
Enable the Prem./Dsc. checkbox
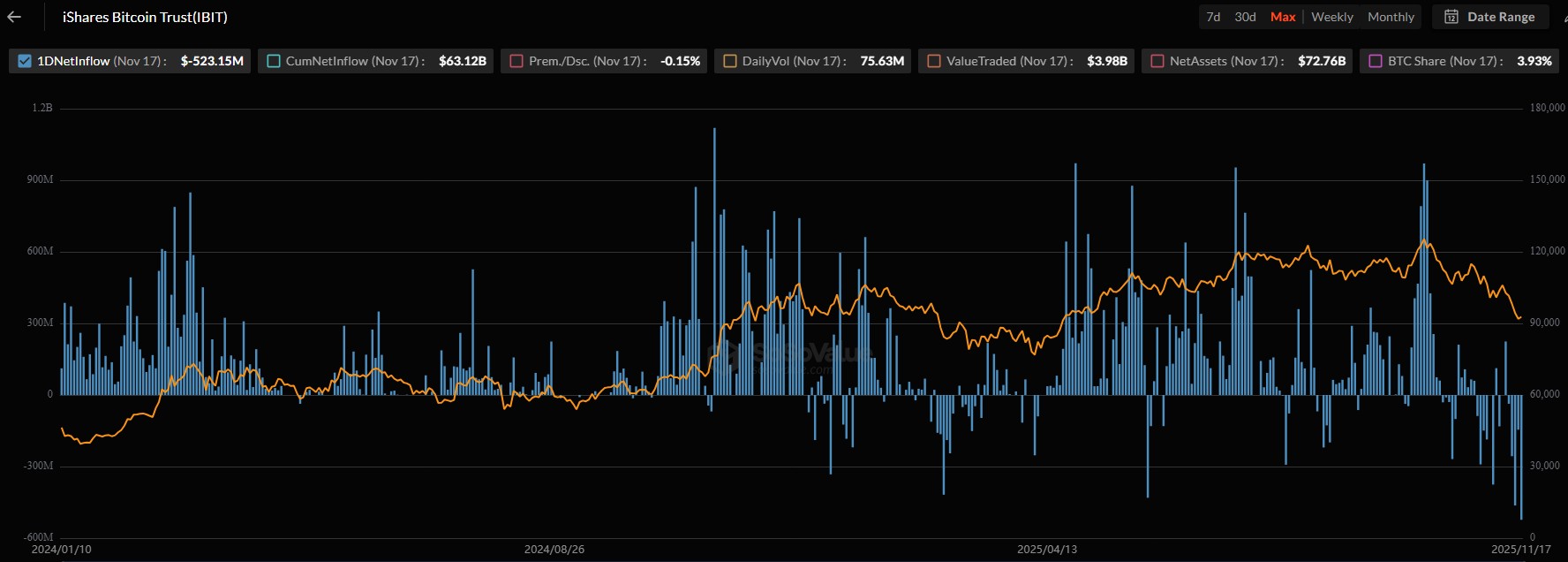pyautogui.click(x=516, y=61)
